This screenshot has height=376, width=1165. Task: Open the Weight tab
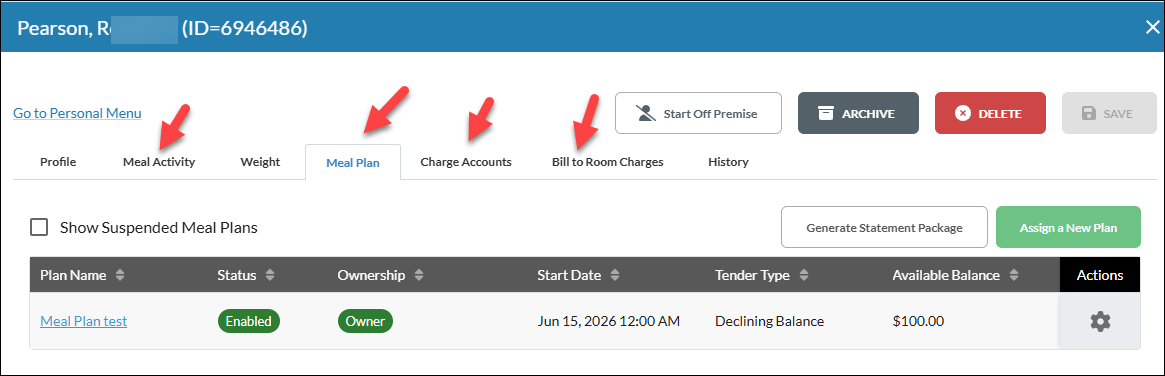[x=260, y=162]
